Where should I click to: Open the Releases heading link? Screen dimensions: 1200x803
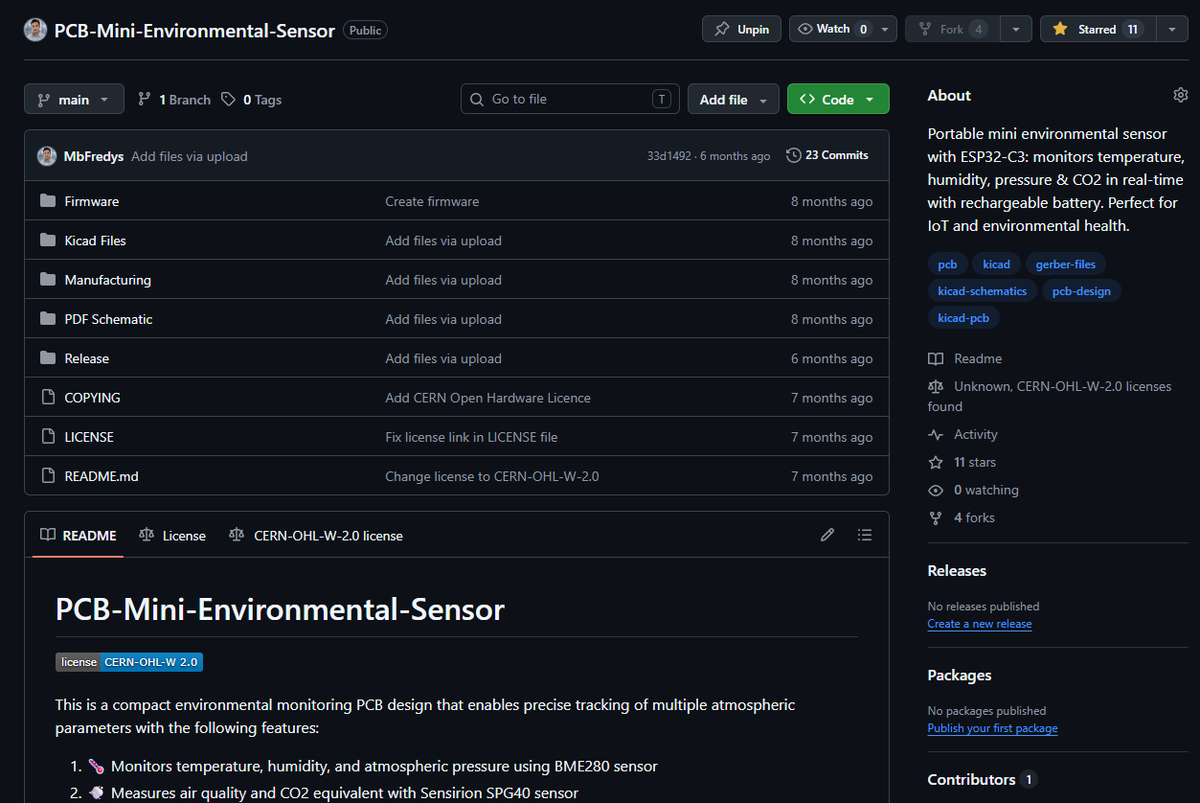957,571
